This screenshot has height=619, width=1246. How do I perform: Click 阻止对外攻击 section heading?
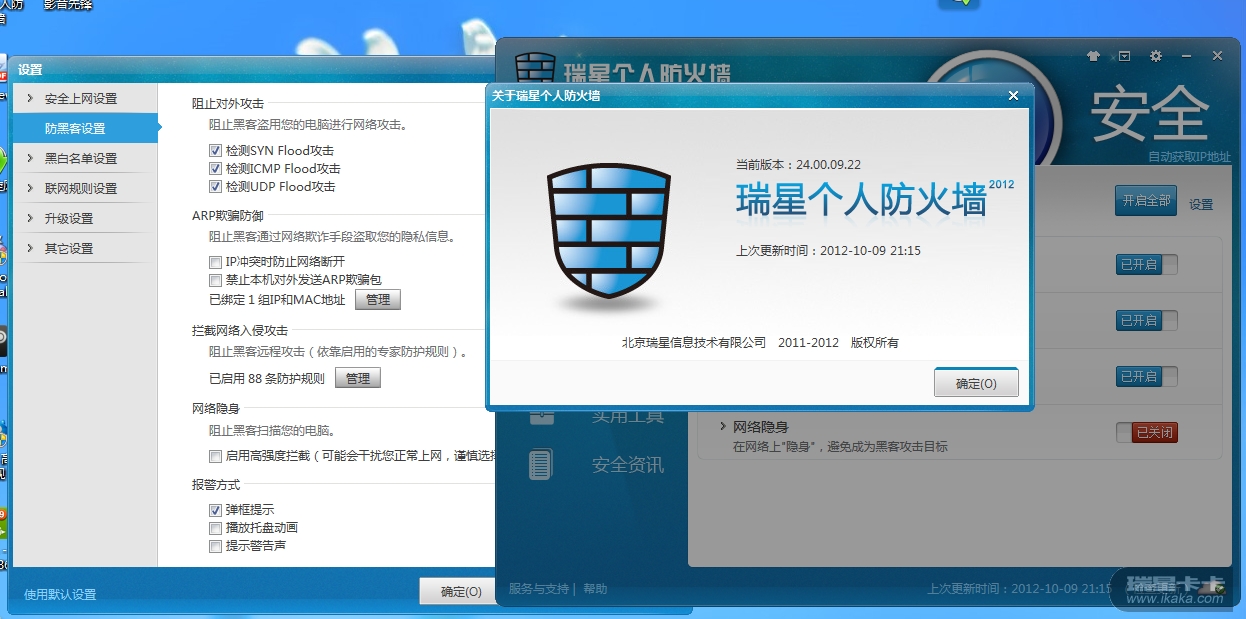coord(228,103)
